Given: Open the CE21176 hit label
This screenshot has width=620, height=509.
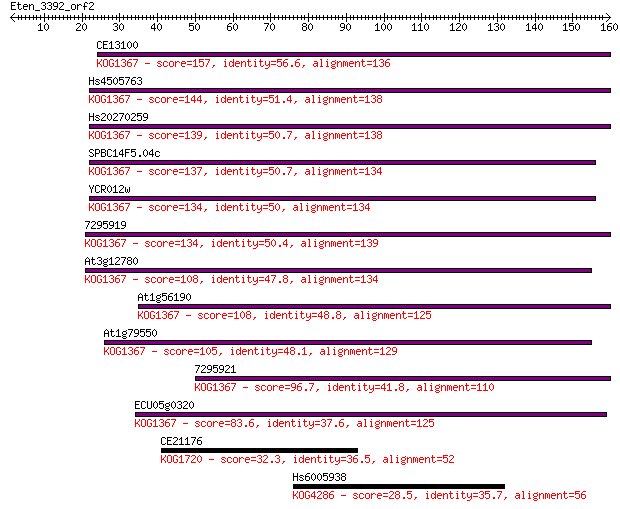Looking at the screenshot, I should point(181,441).
